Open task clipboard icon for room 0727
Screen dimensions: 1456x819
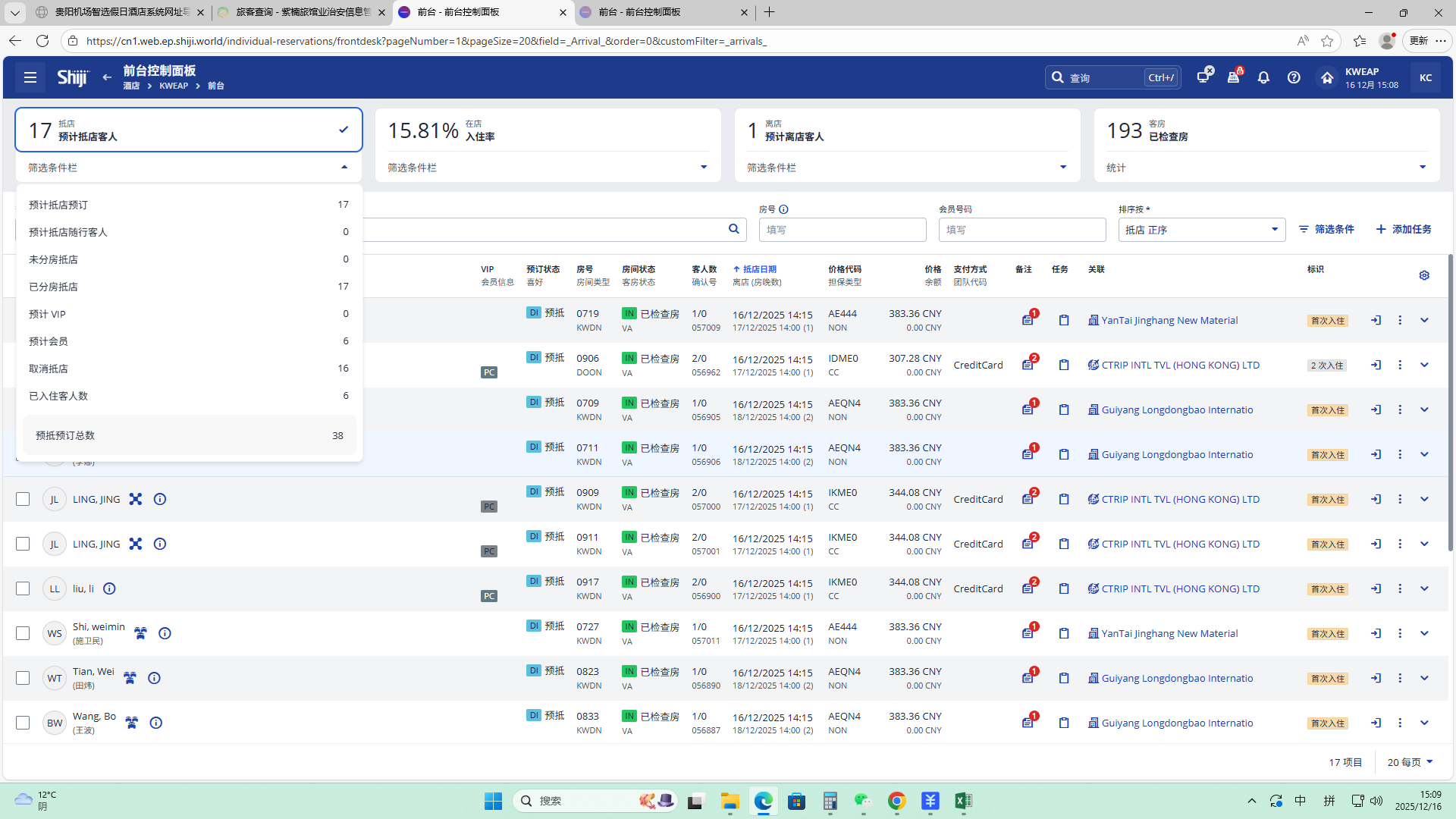(x=1064, y=633)
